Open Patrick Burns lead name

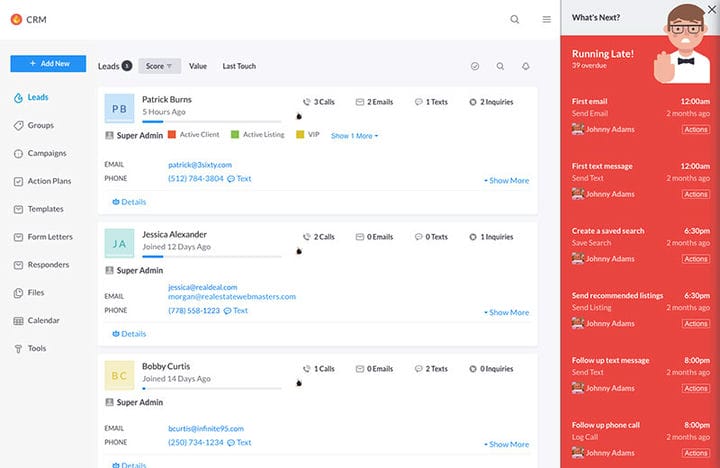point(167,99)
